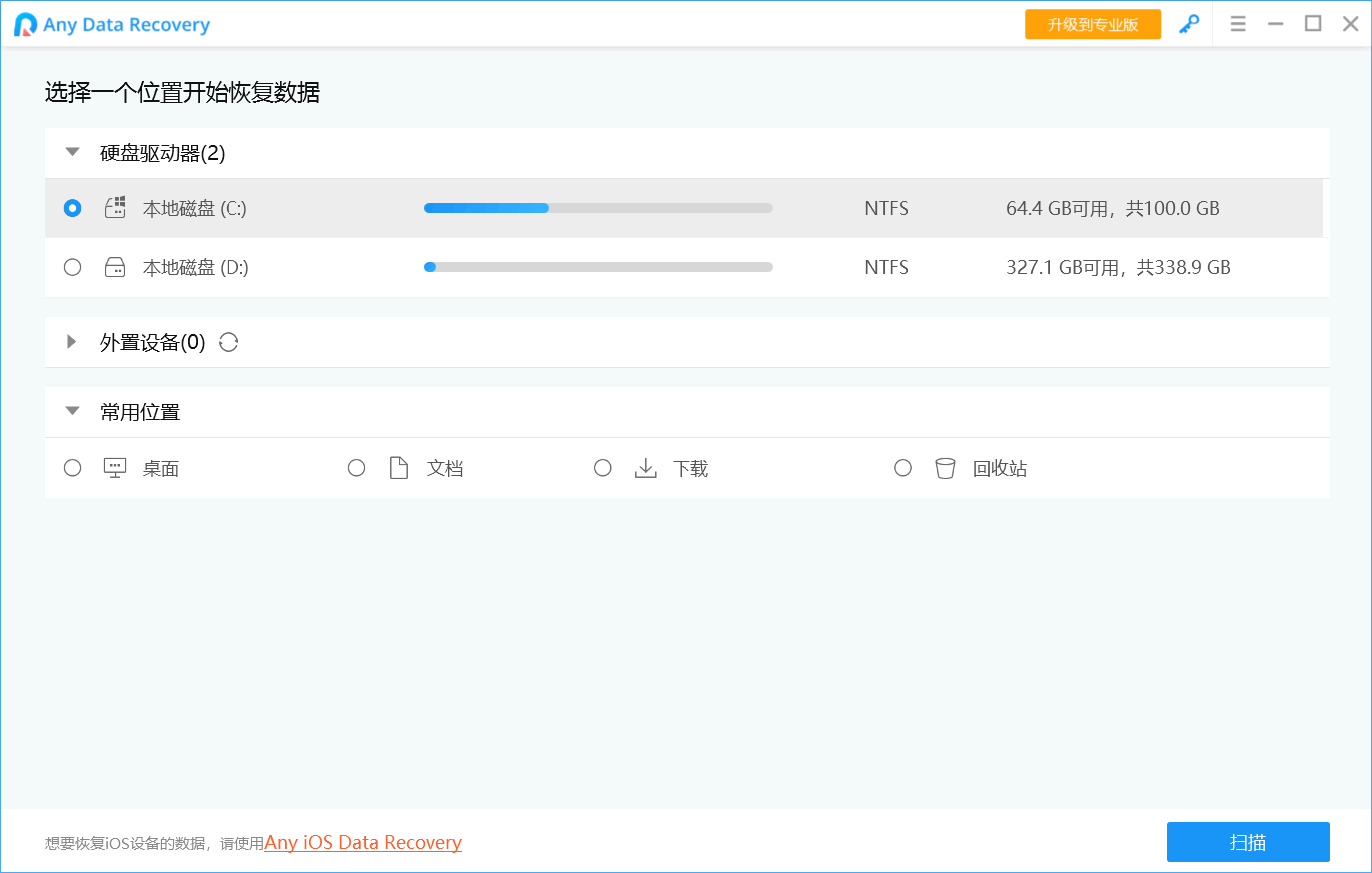The height and width of the screenshot is (873, 1372).
Task: Click the 外置设备(0) header label
Action: pos(152,342)
